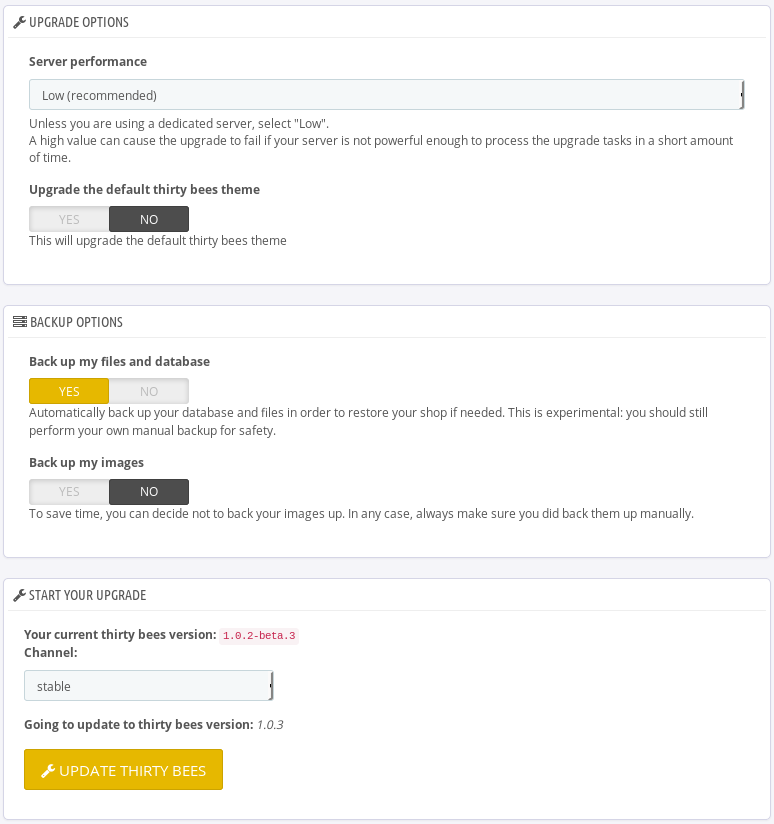Click the wrench icon beside Start Your Upgrade

click(19, 595)
